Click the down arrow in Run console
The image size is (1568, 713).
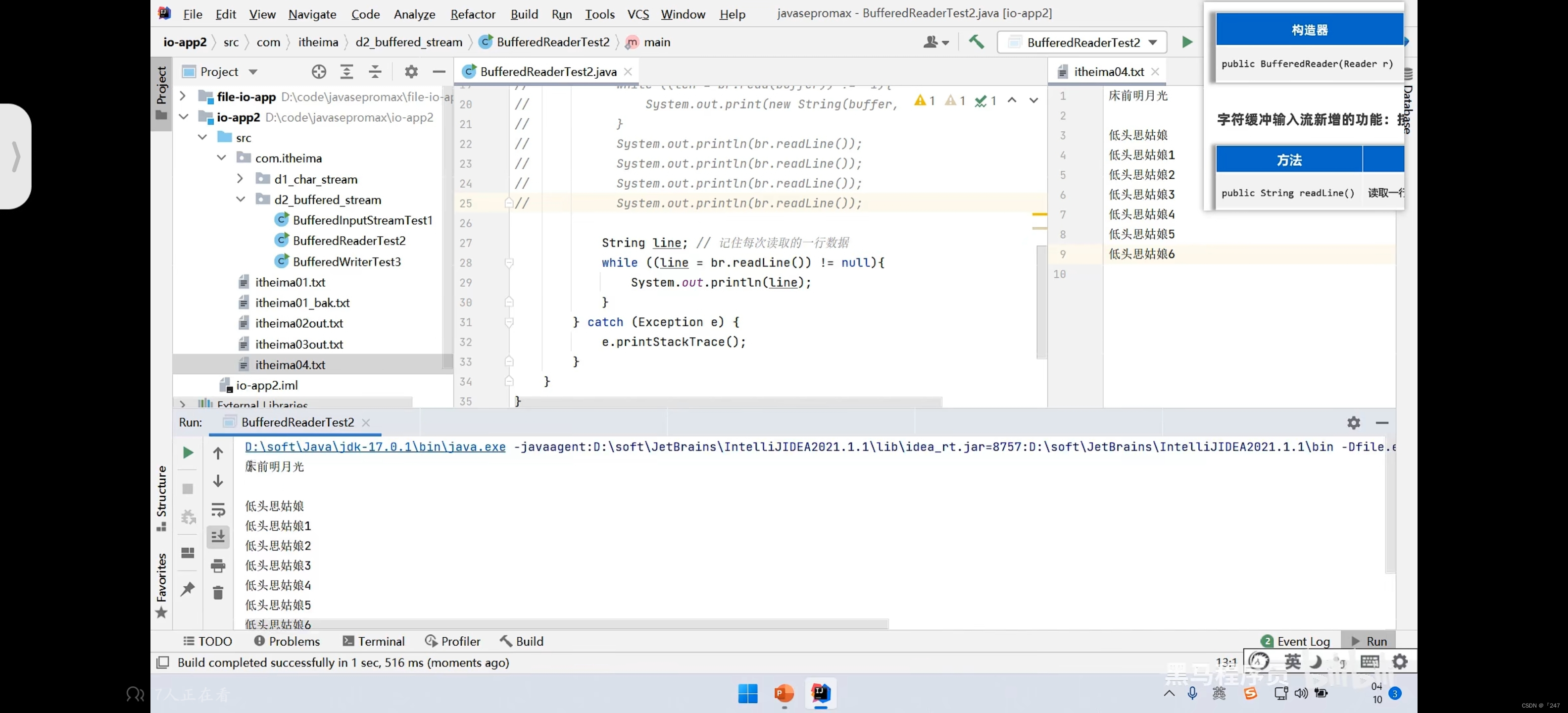[x=218, y=481]
